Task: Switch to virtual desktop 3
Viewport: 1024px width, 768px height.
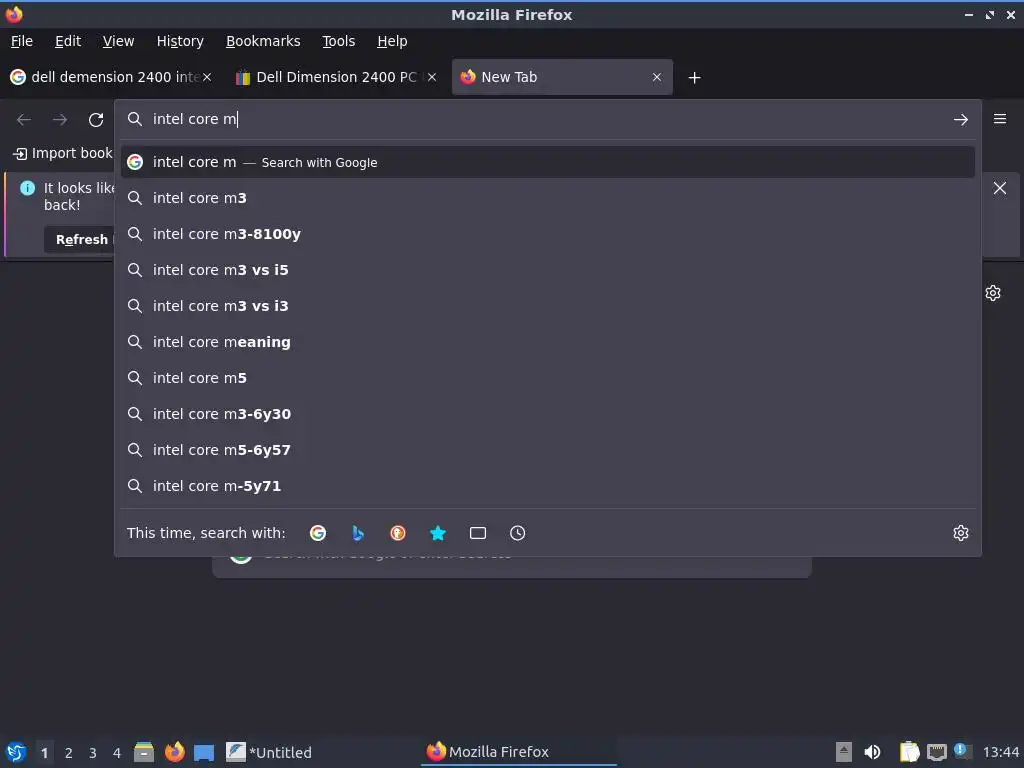Action: (93, 753)
